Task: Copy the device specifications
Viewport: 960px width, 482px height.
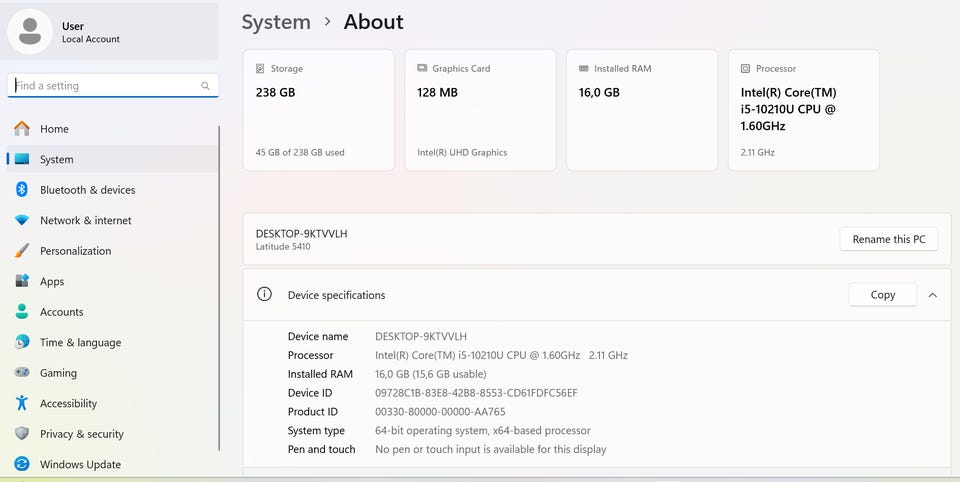Action: coord(883,295)
